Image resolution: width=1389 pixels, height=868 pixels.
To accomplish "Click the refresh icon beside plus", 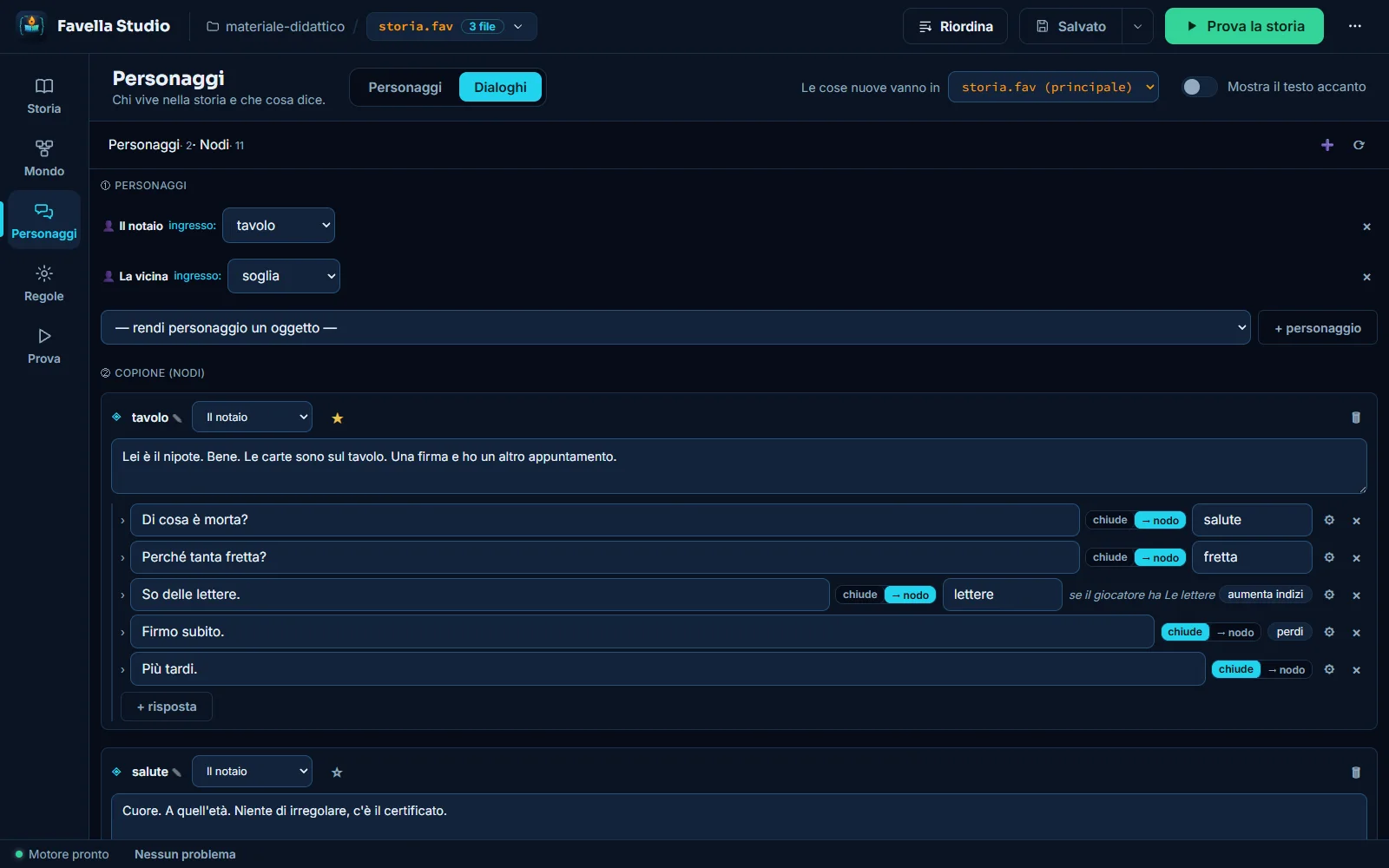I will (1359, 145).
